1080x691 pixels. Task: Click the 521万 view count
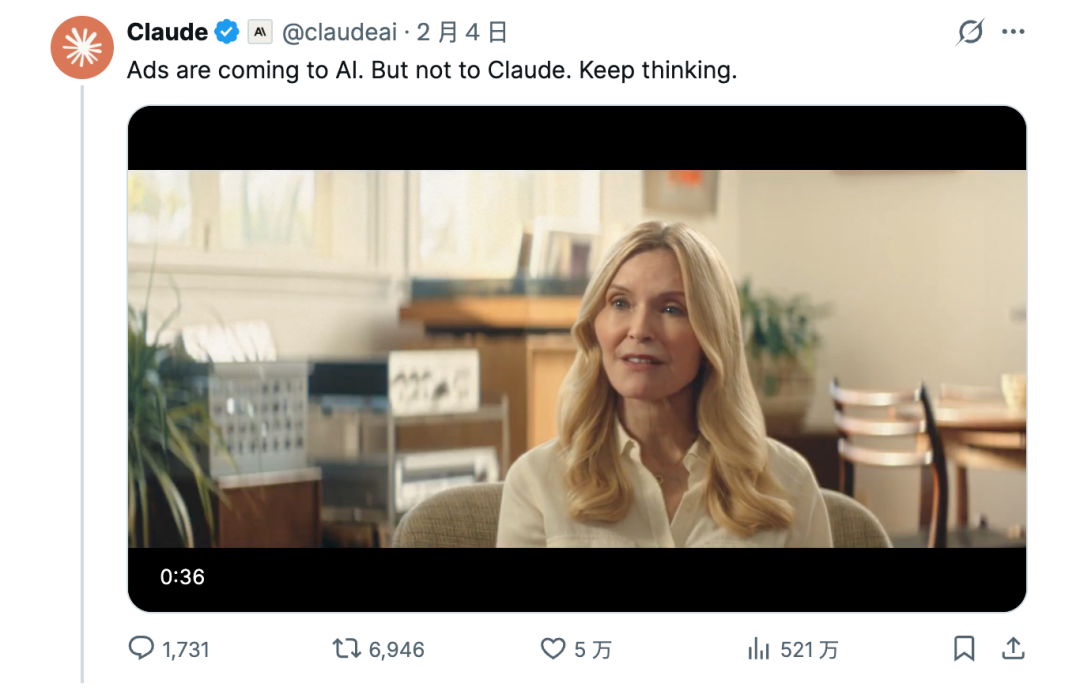[x=809, y=650]
